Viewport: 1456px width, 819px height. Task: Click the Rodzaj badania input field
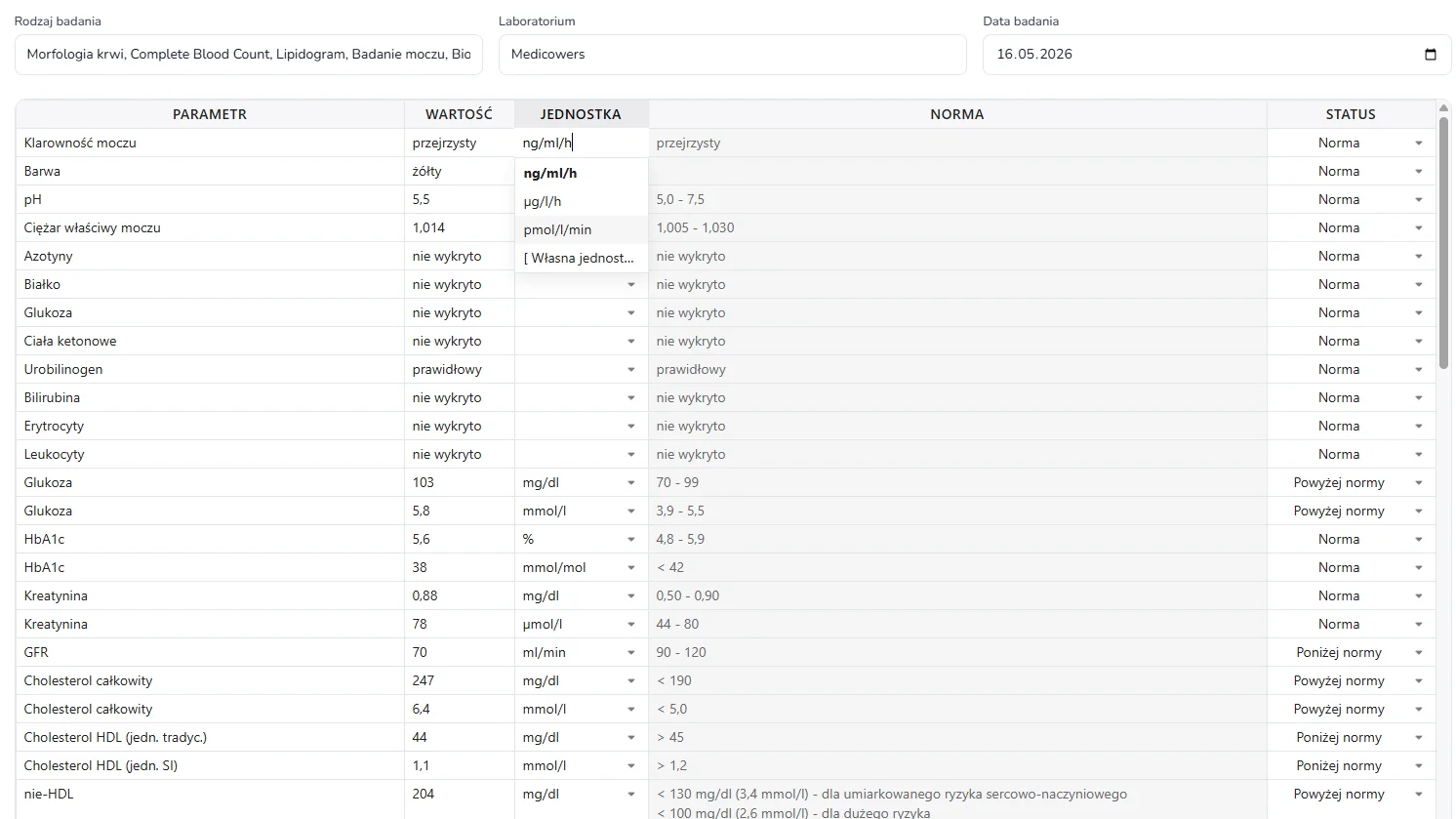tap(249, 55)
